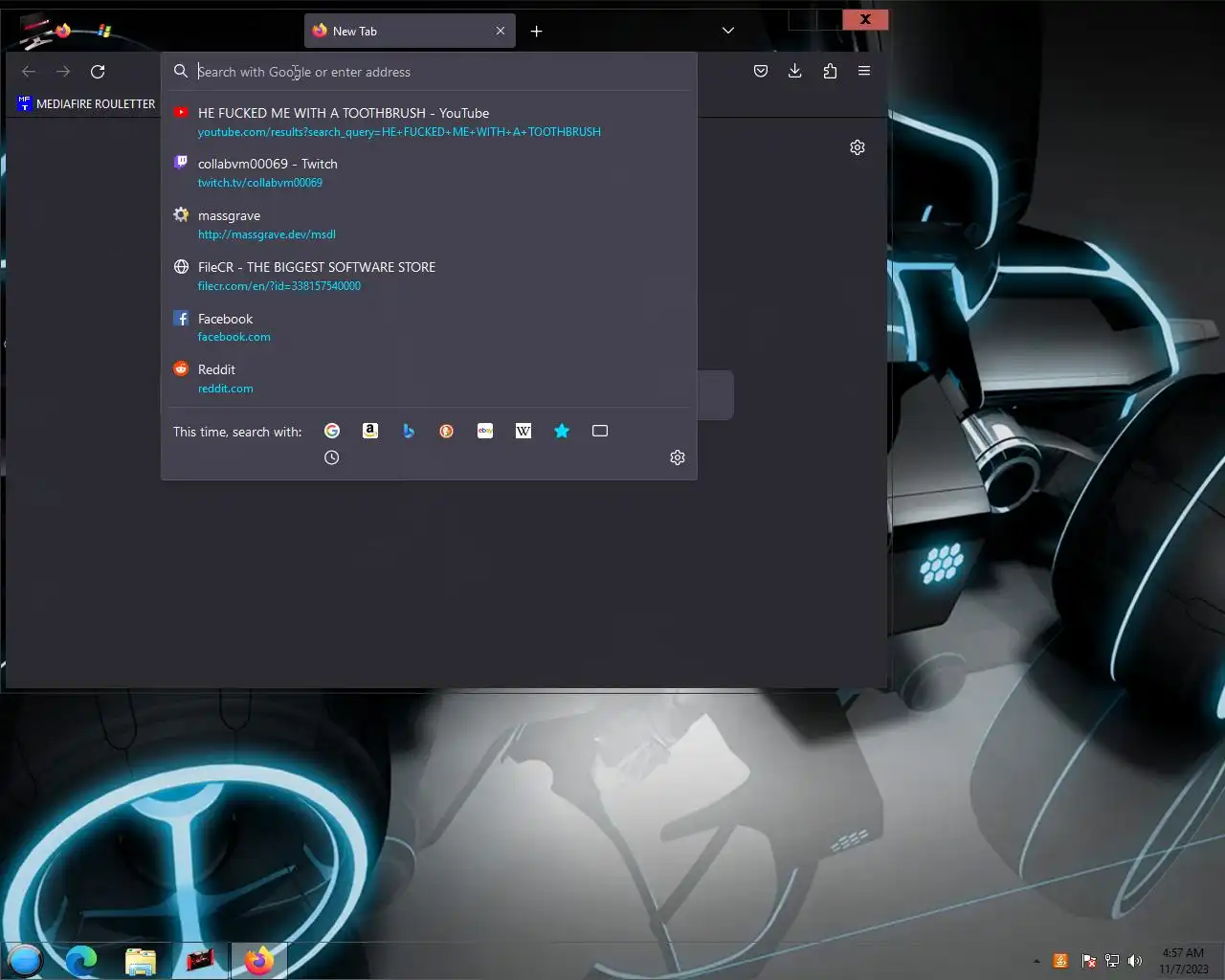Open the massgrave suggestion

coord(429,225)
